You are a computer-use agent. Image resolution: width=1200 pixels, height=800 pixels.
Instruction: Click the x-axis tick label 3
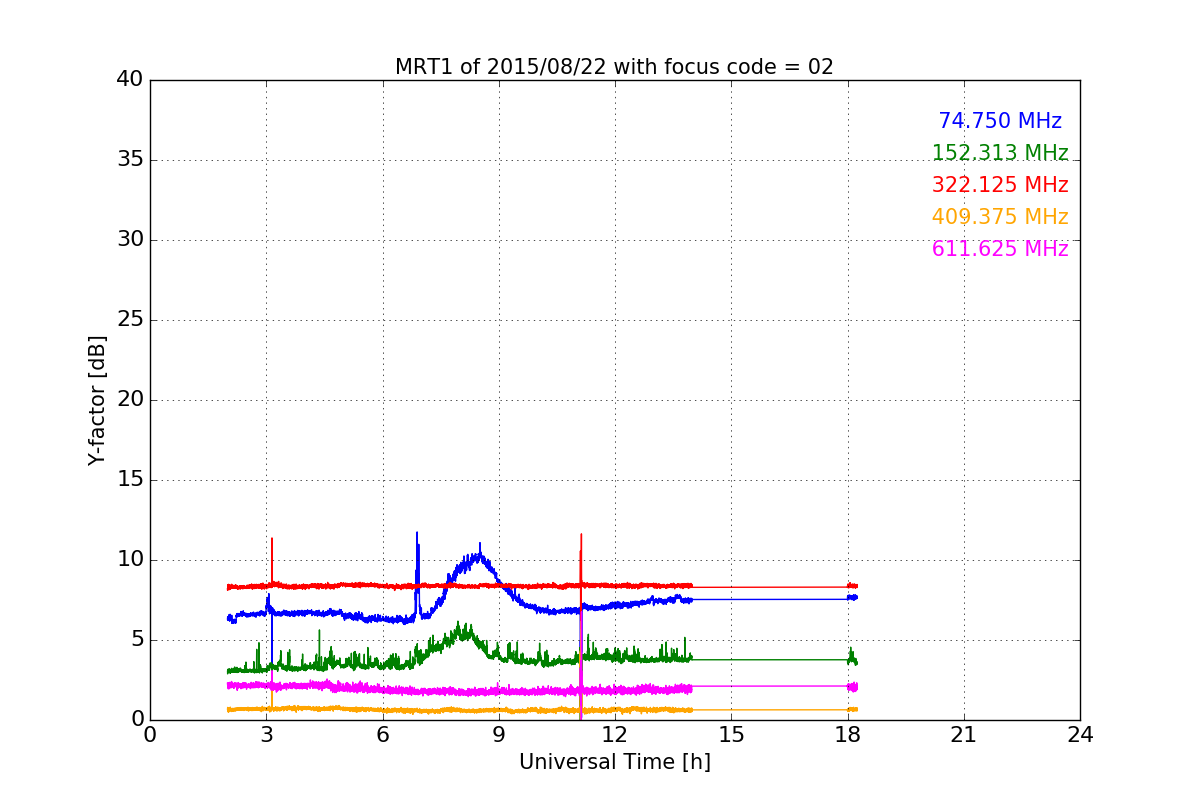[266, 735]
